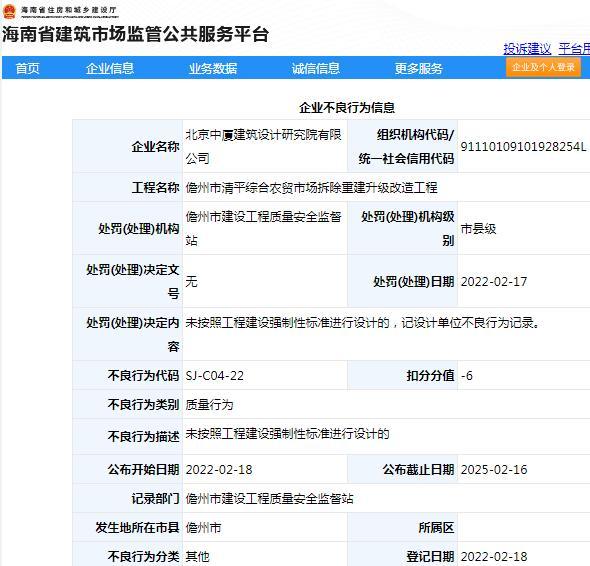Image resolution: width=590 pixels, height=566 pixels.
Task: Select credit code 91110109101928254L
Action: click(523, 146)
